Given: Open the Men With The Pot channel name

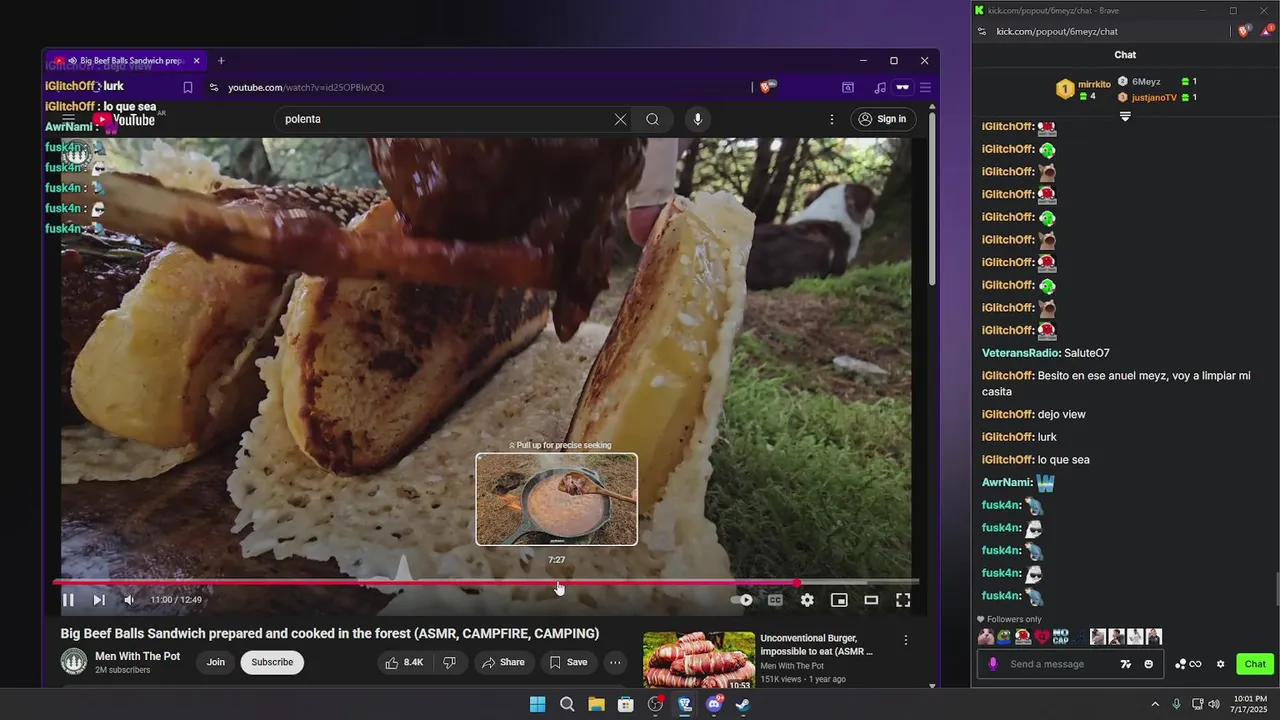Looking at the screenshot, I should (138, 656).
